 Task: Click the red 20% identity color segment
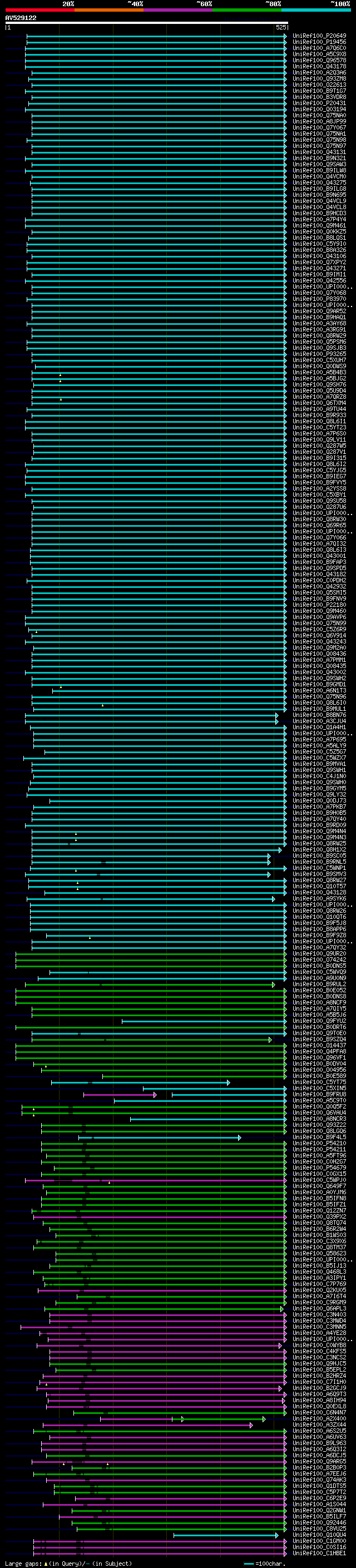click(x=39, y=11)
